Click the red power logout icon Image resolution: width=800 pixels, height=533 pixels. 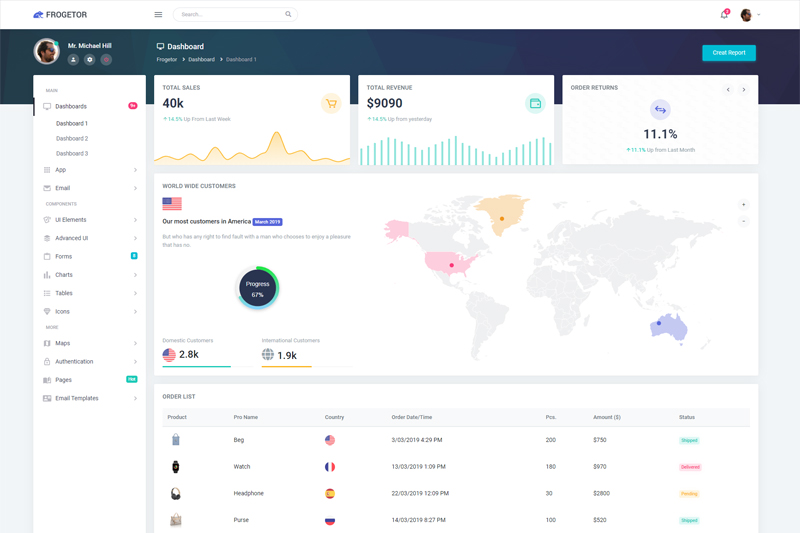(x=106, y=60)
